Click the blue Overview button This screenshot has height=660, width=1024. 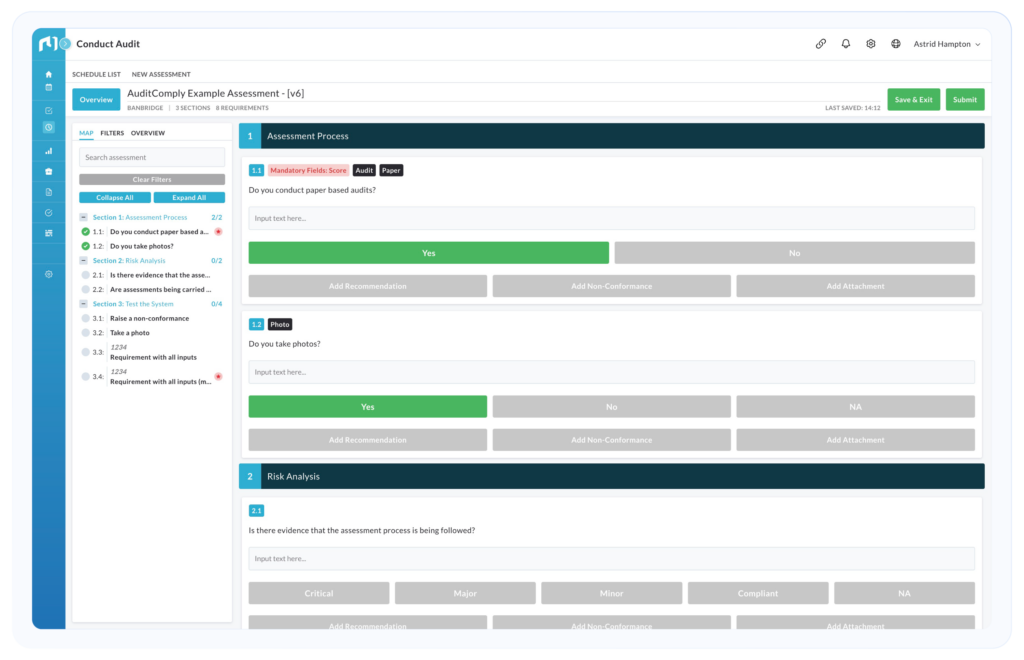click(96, 100)
